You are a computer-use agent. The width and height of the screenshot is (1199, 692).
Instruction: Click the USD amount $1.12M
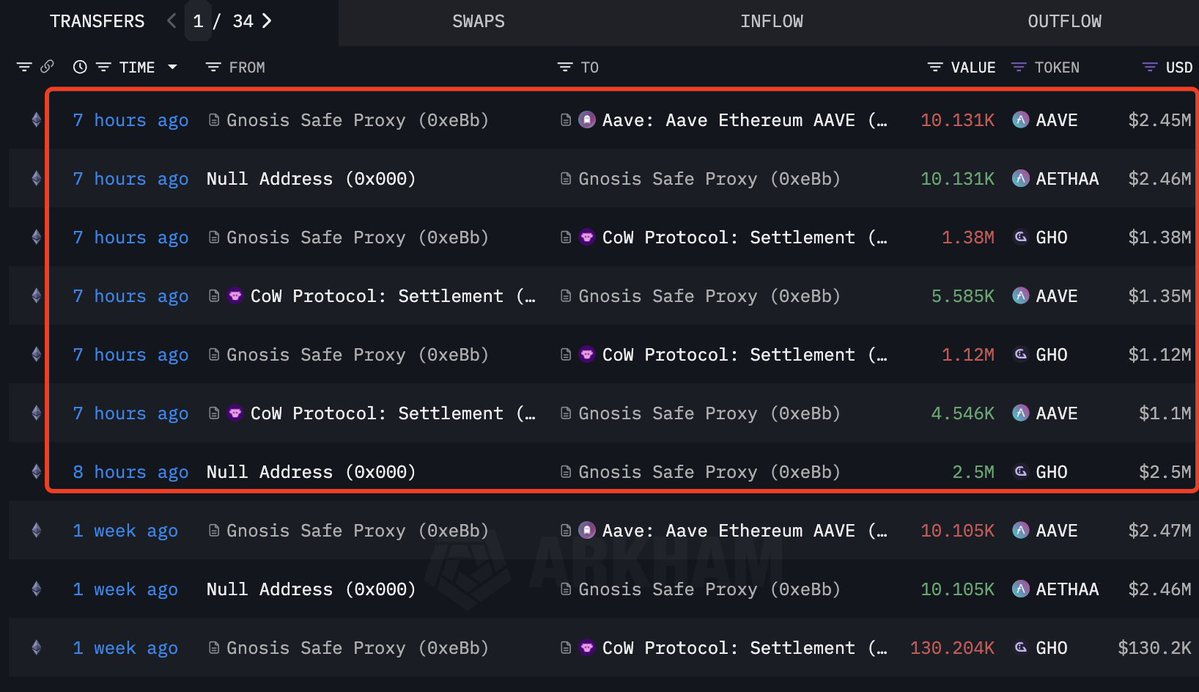tap(1159, 355)
